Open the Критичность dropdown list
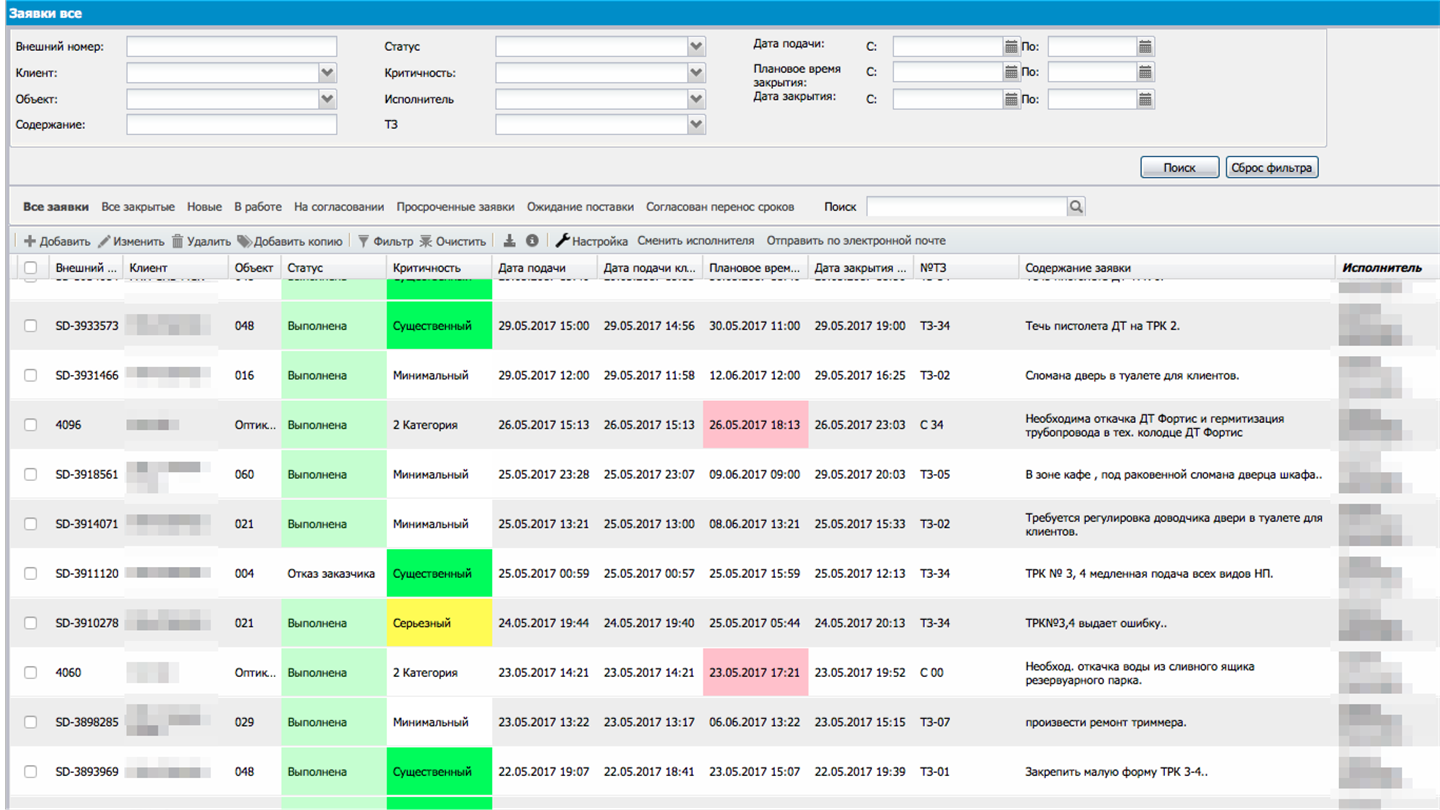 [696, 73]
